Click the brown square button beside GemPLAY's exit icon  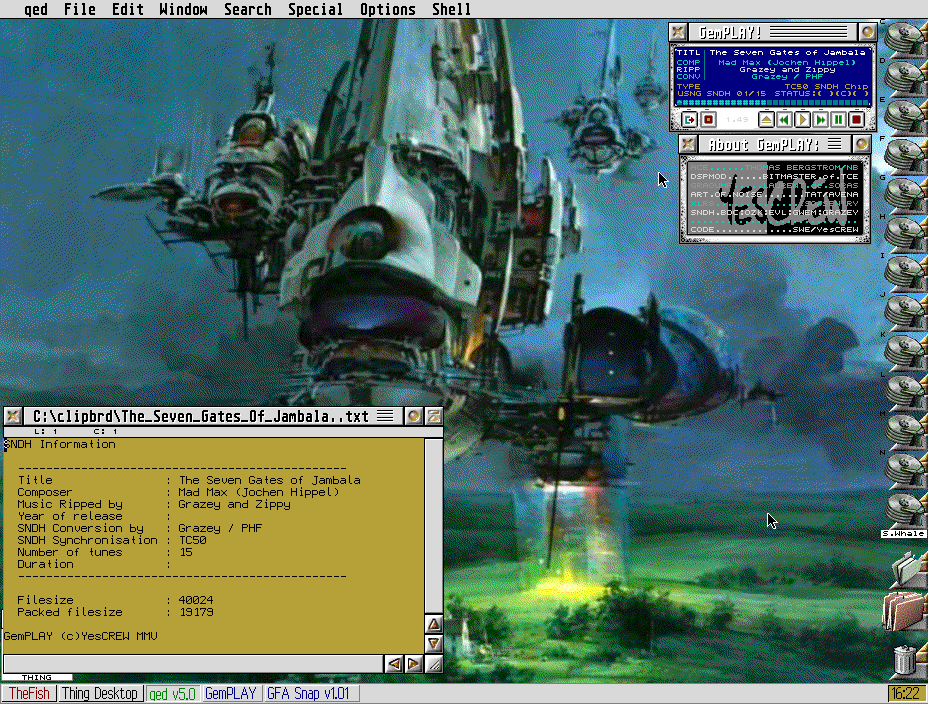[x=708, y=120]
